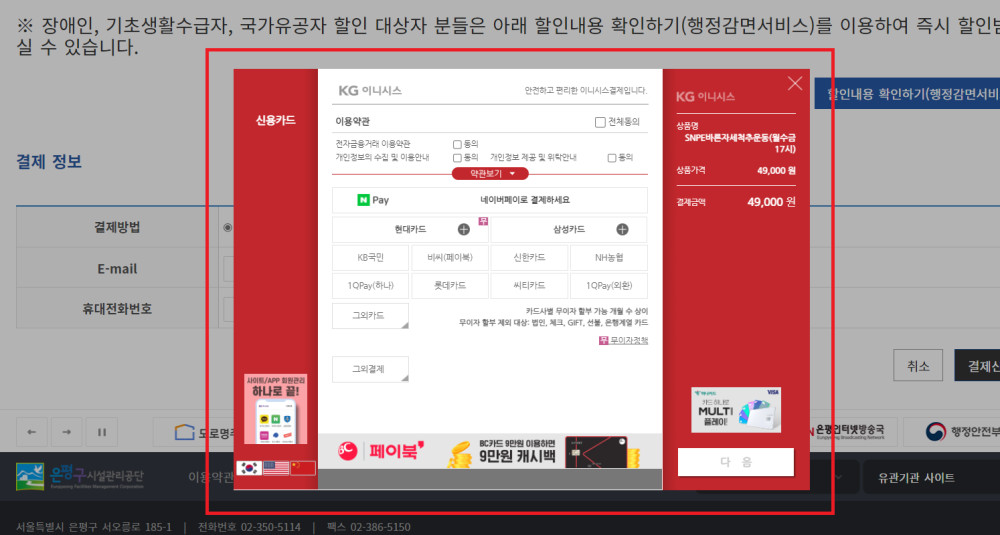Select 삼성카드 as payment card
The width and height of the screenshot is (1000, 535).
click(569, 230)
